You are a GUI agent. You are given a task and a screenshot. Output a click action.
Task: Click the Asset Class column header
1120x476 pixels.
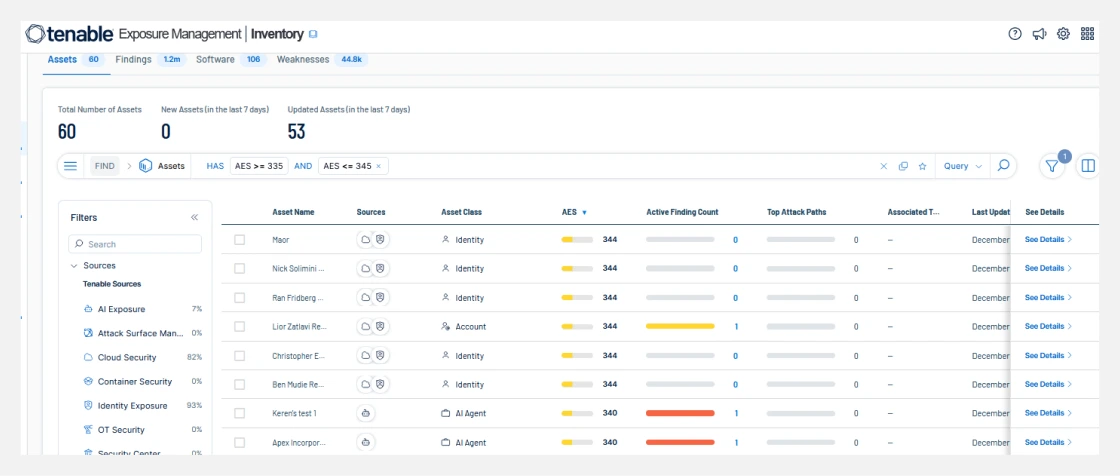click(461, 212)
